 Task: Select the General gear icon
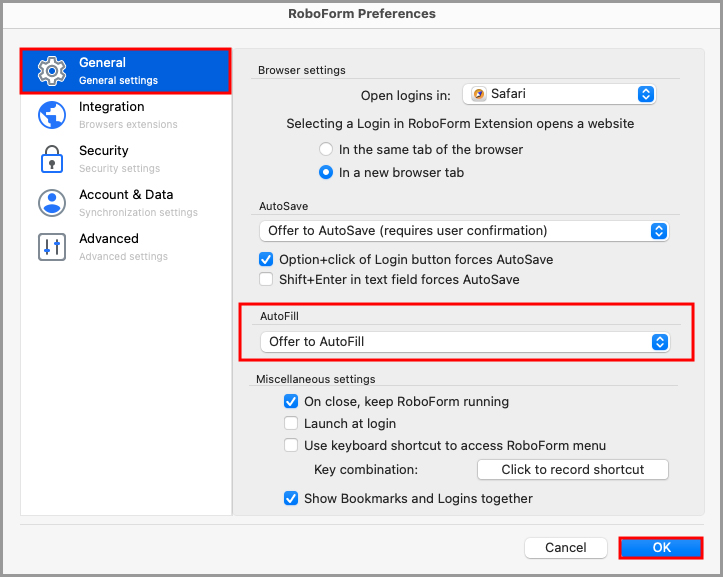pos(52,71)
